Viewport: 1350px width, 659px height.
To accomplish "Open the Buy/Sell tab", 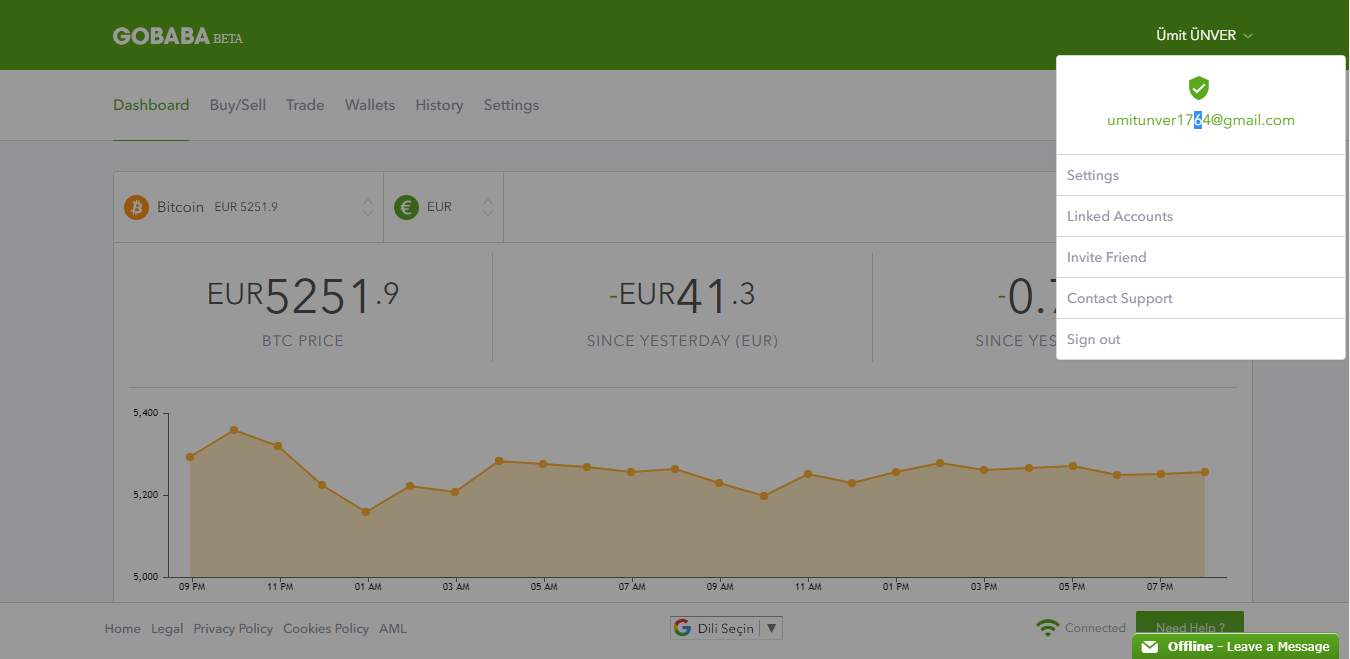I will (x=238, y=105).
